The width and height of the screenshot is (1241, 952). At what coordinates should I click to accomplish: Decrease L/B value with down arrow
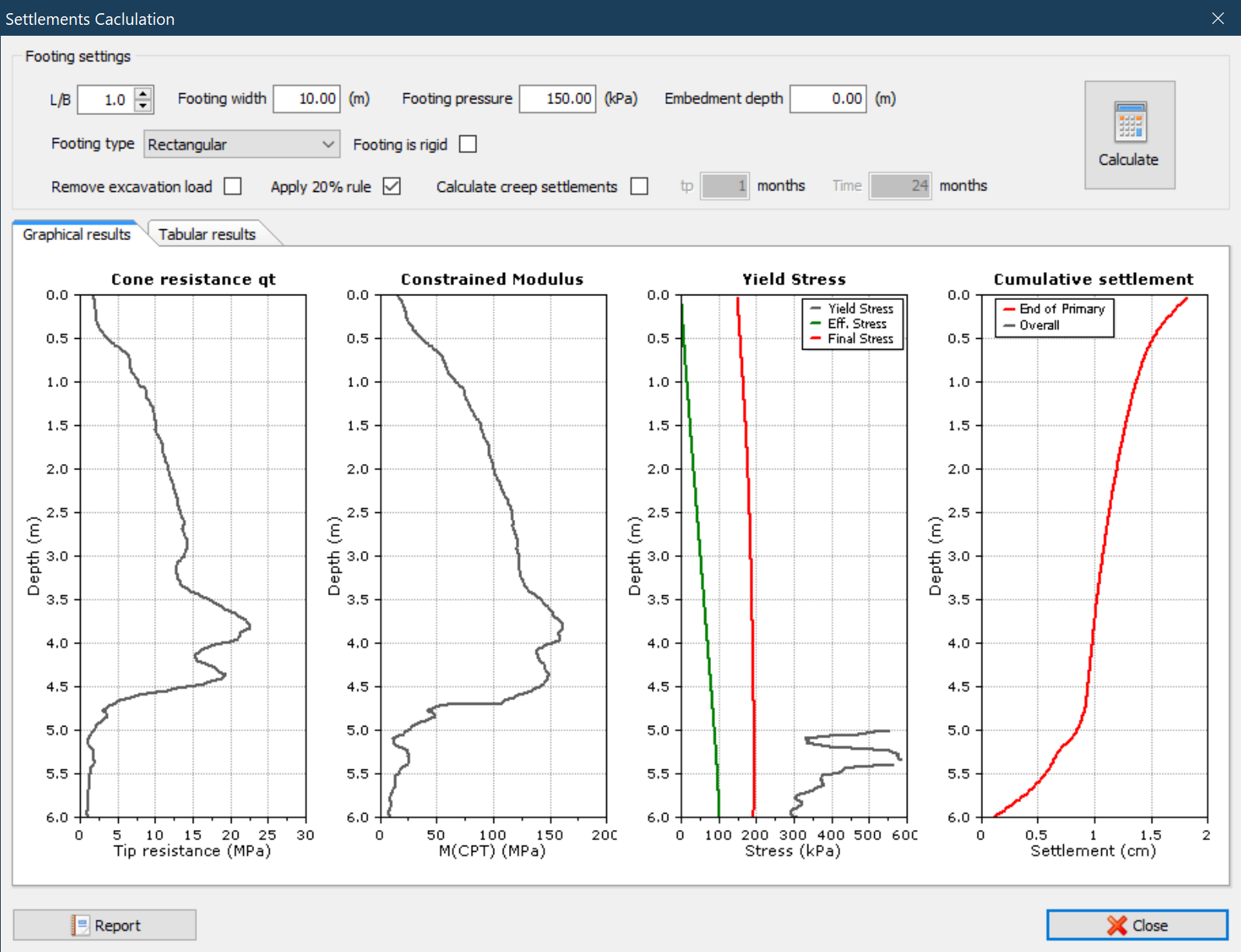[x=143, y=106]
